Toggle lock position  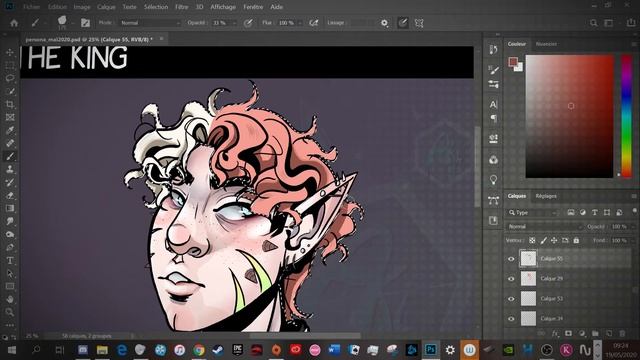tap(554, 240)
